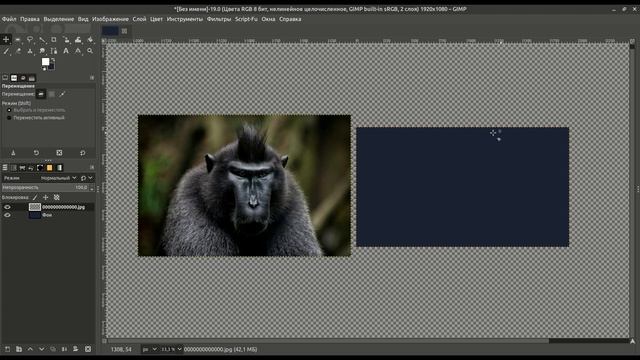
Task: Switch to the Images tab icon
Action: click(x=32, y=78)
